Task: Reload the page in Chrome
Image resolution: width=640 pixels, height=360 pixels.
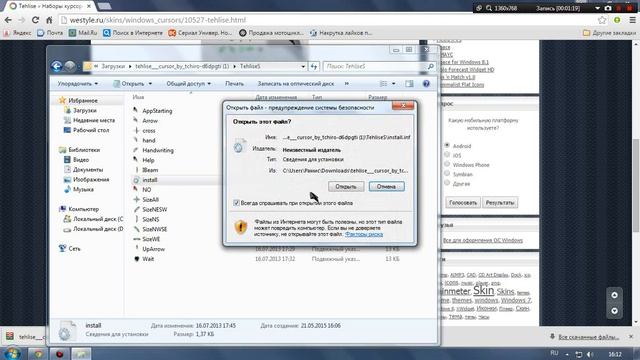Action: pos(36,20)
